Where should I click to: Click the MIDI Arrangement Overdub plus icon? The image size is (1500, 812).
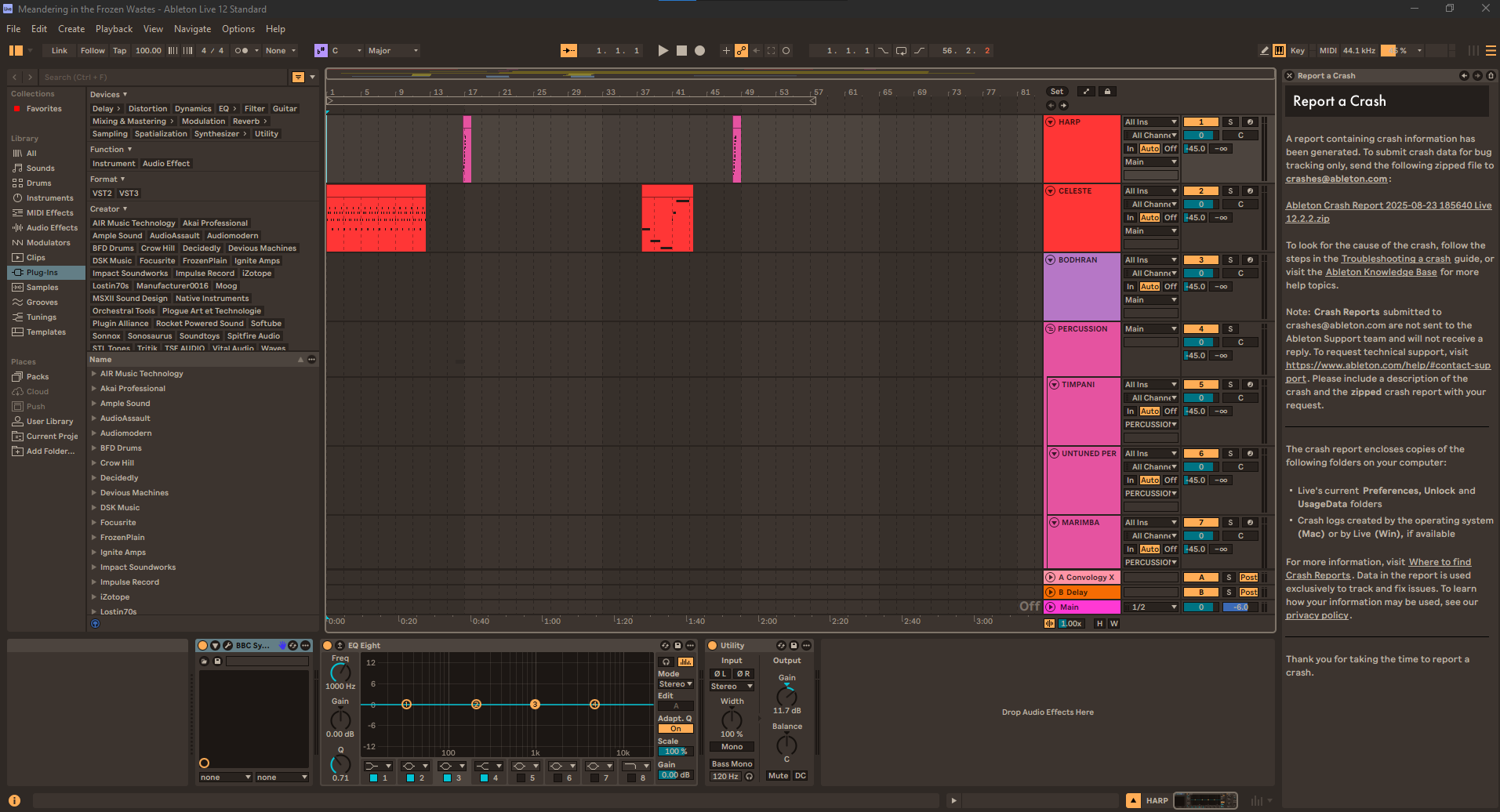[x=726, y=50]
